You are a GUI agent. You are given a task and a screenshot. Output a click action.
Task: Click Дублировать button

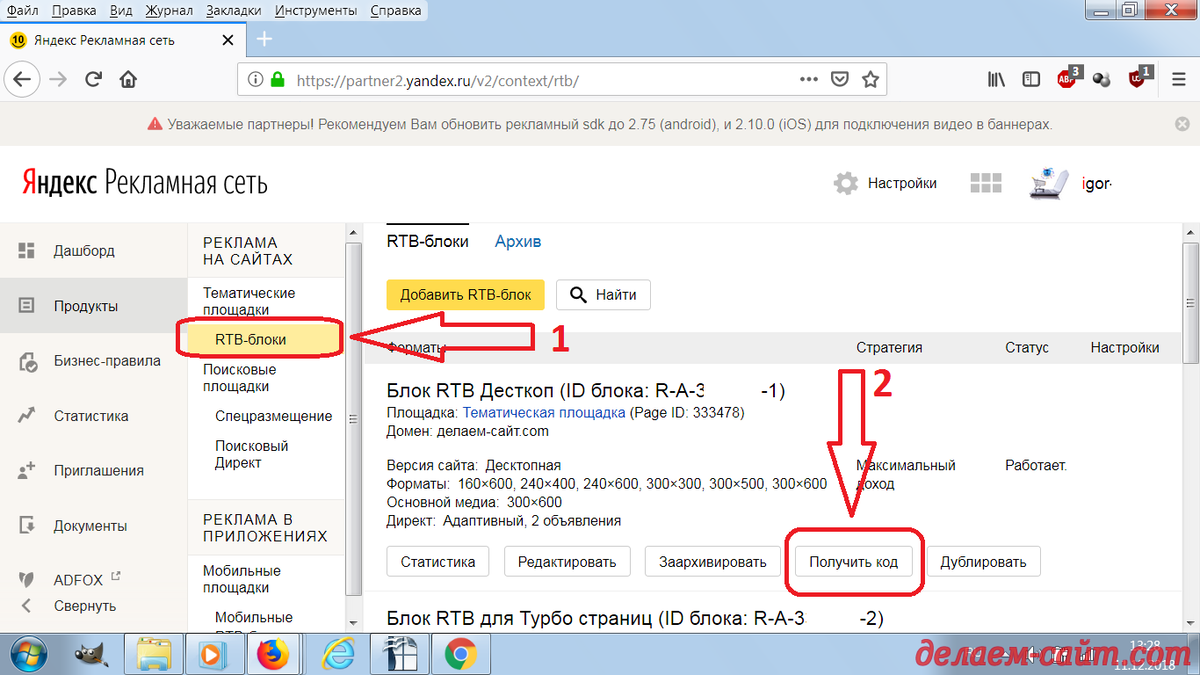pos(984,561)
